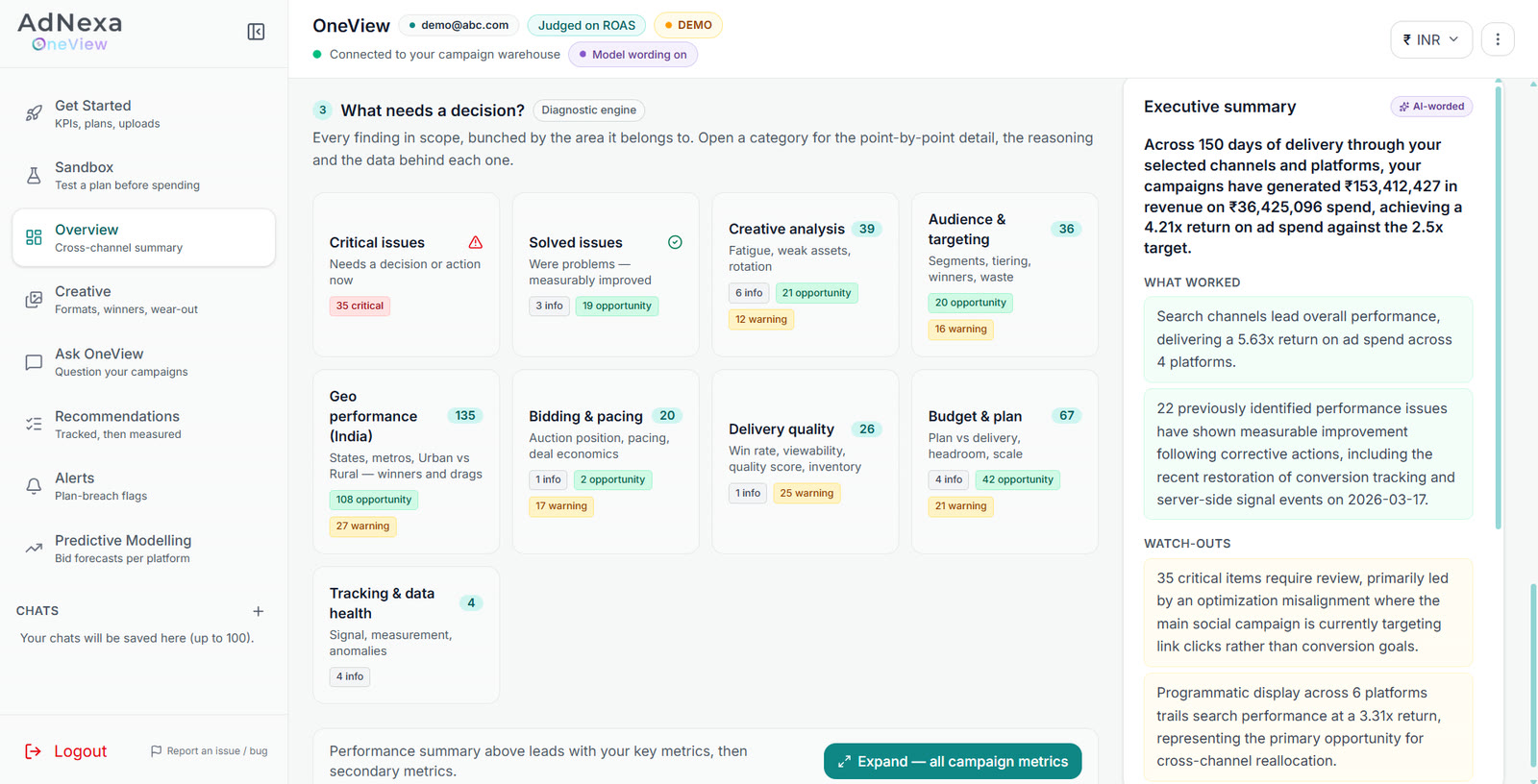Click the Overview grid icon
Screen dimensions: 1538x784
coord(34,237)
